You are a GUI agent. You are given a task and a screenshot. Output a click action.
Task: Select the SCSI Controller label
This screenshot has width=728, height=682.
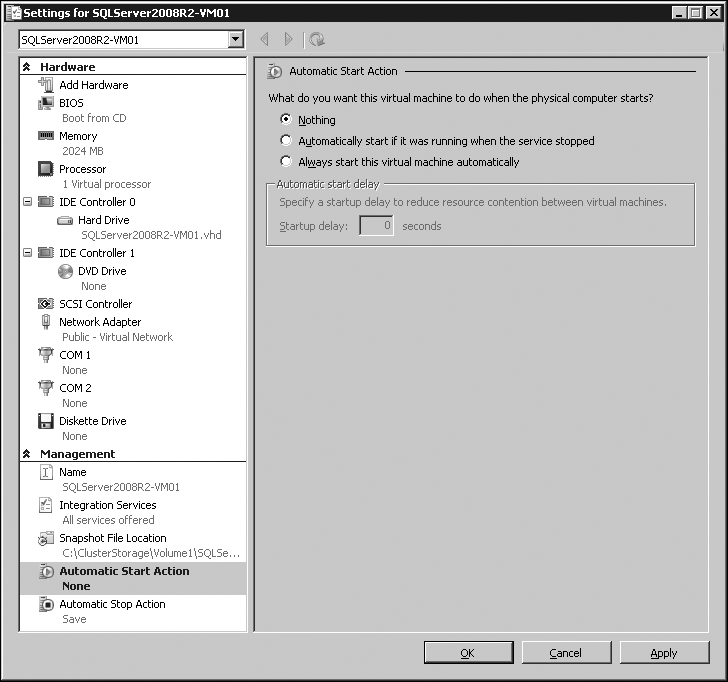(96, 304)
